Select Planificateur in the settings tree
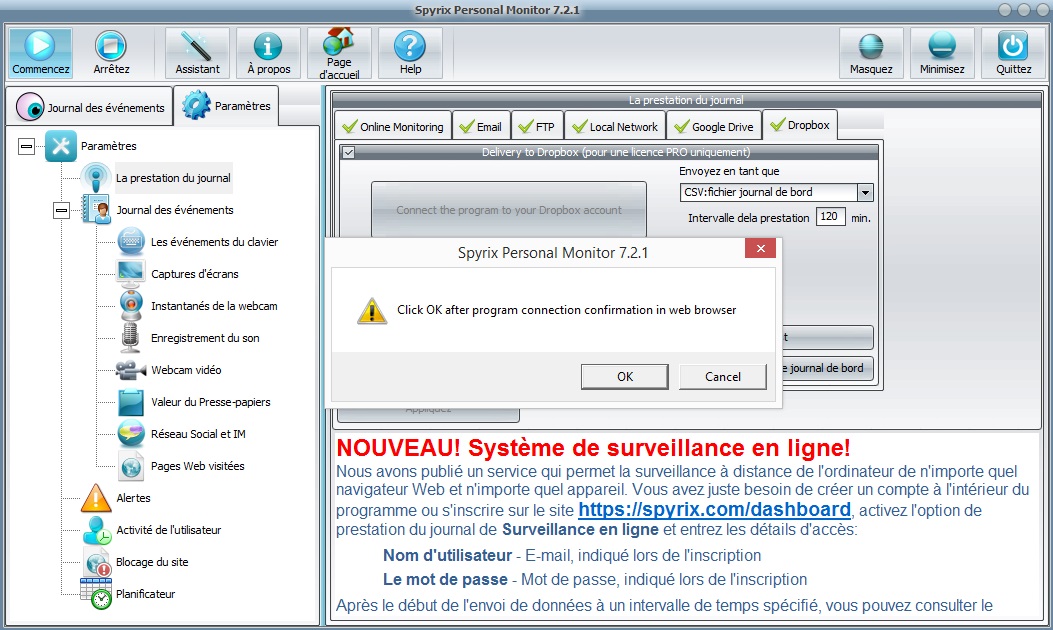The image size is (1053, 630). coord(145,594)
